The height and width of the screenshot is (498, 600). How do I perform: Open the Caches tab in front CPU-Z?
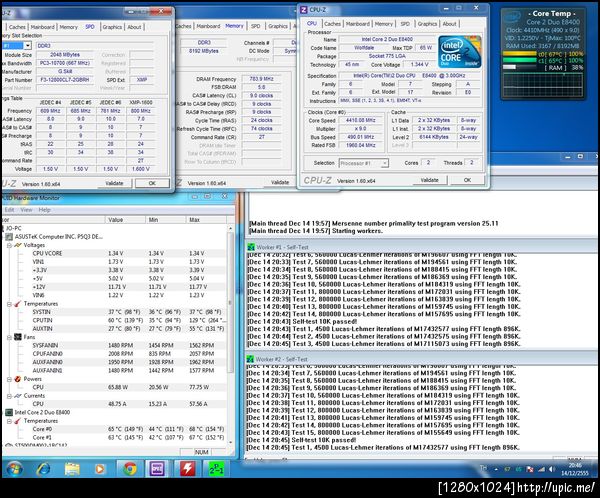tap(332, 24)
